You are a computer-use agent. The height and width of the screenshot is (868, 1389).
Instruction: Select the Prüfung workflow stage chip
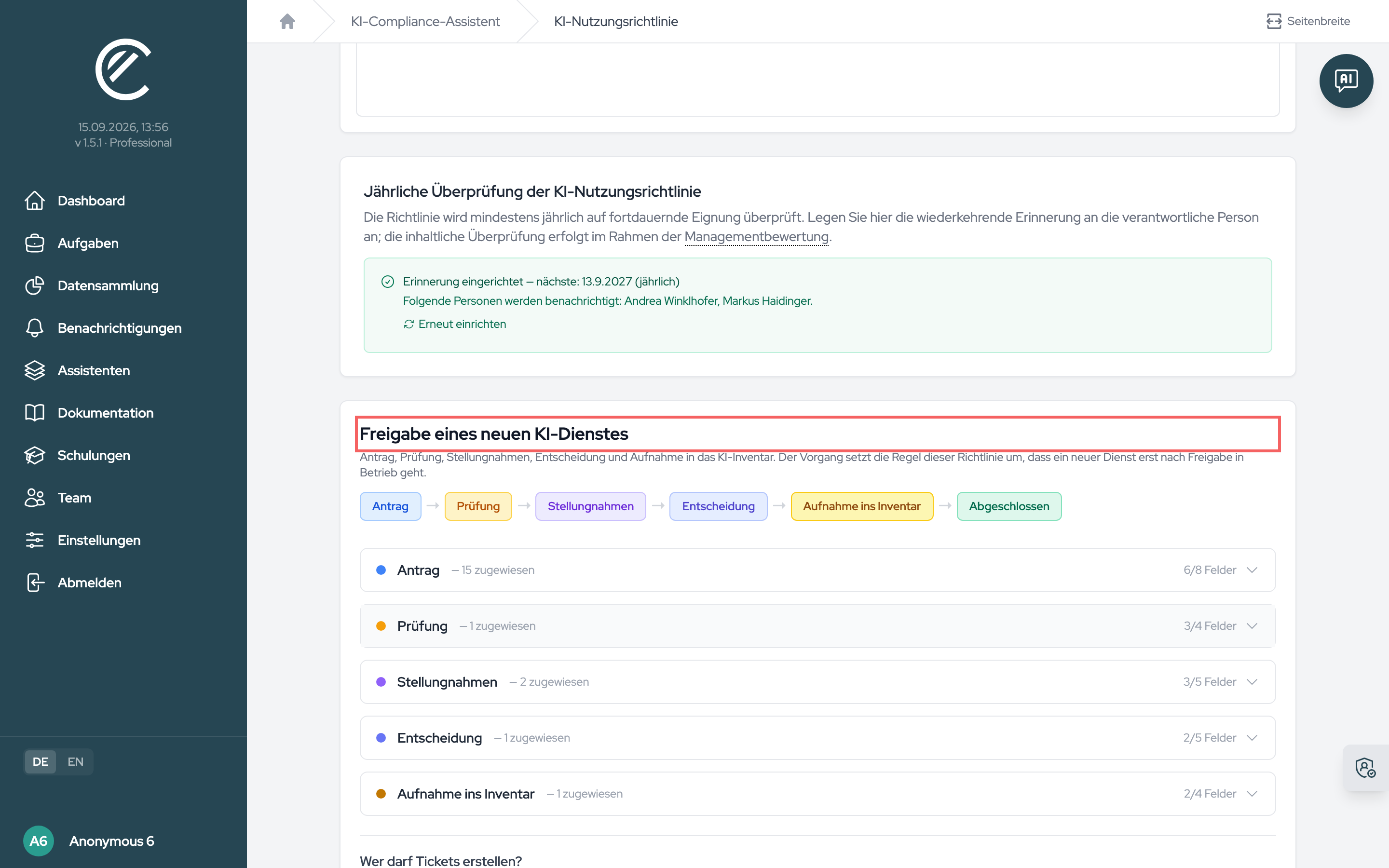point(478,506)
